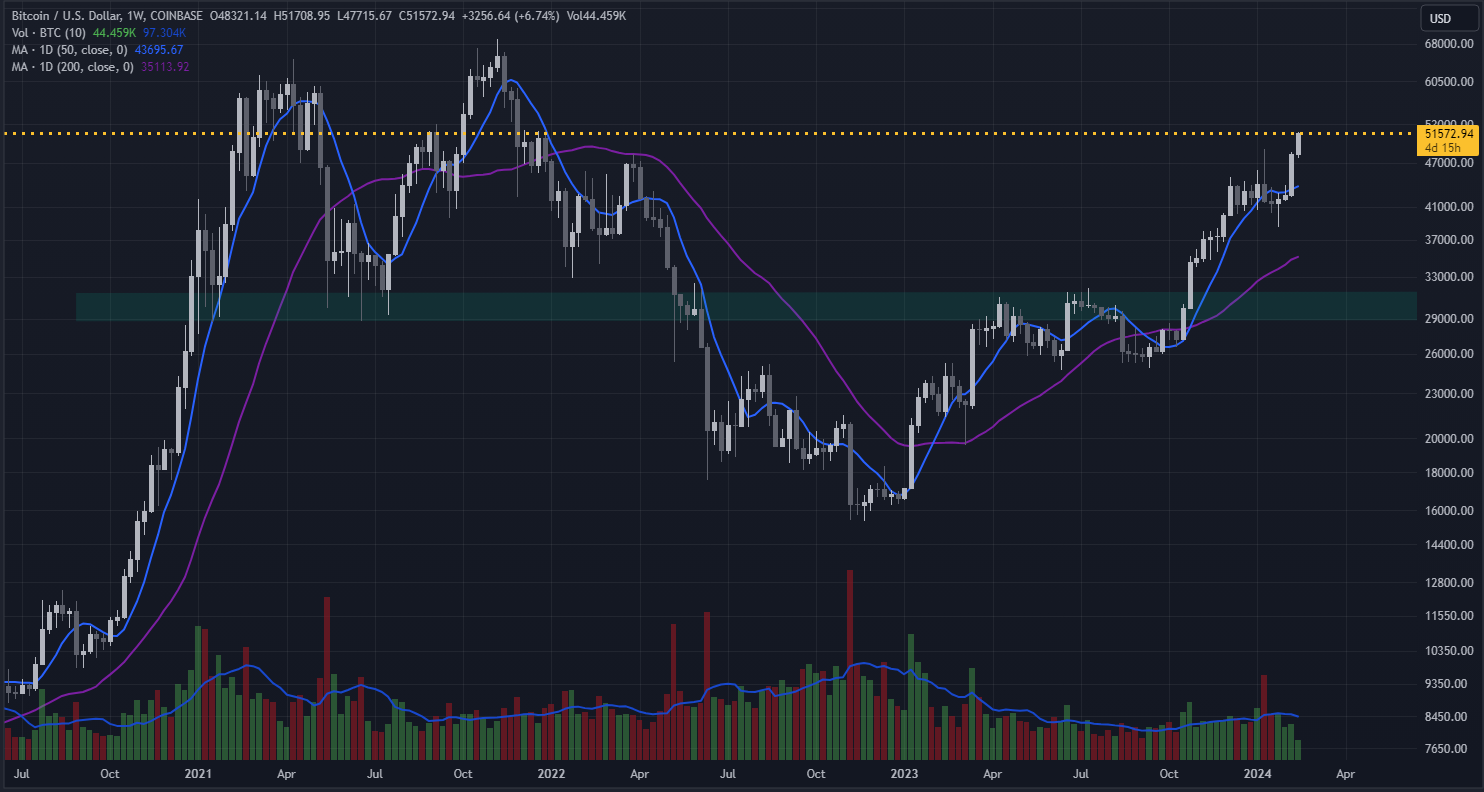Image resolution: width=1484 pixels, height=792 pixels.
Task: Click the 20000.00 price axis label
Action: click(1449, 438)
